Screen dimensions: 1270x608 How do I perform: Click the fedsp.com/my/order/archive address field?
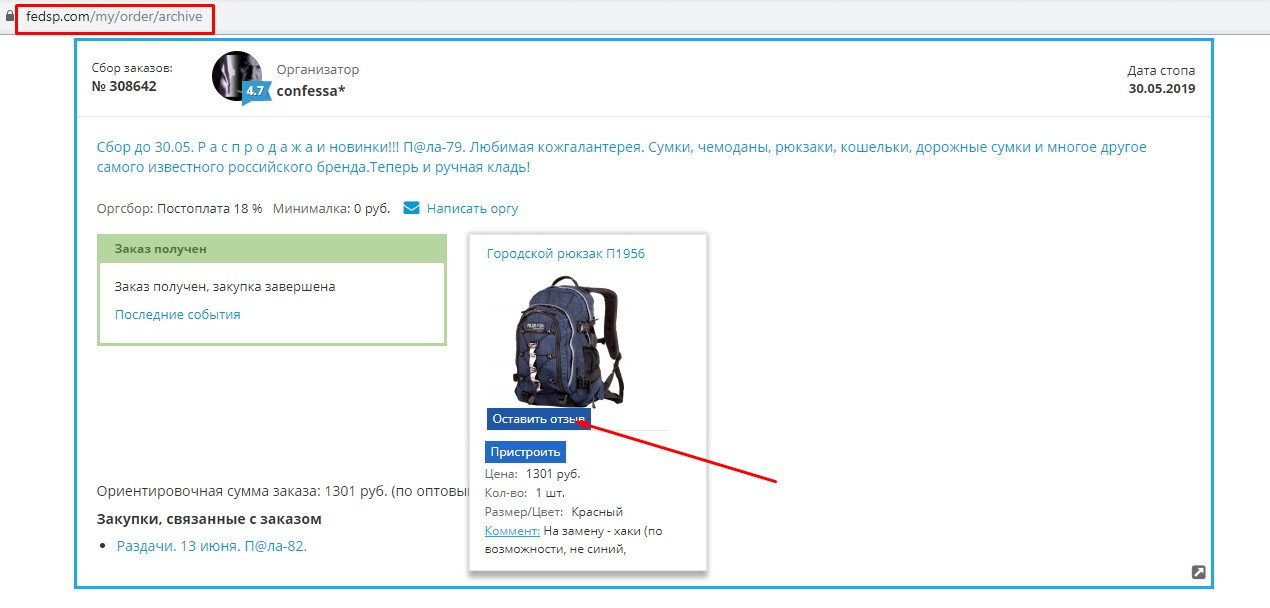pyautogui.click(x=115, y=18)
